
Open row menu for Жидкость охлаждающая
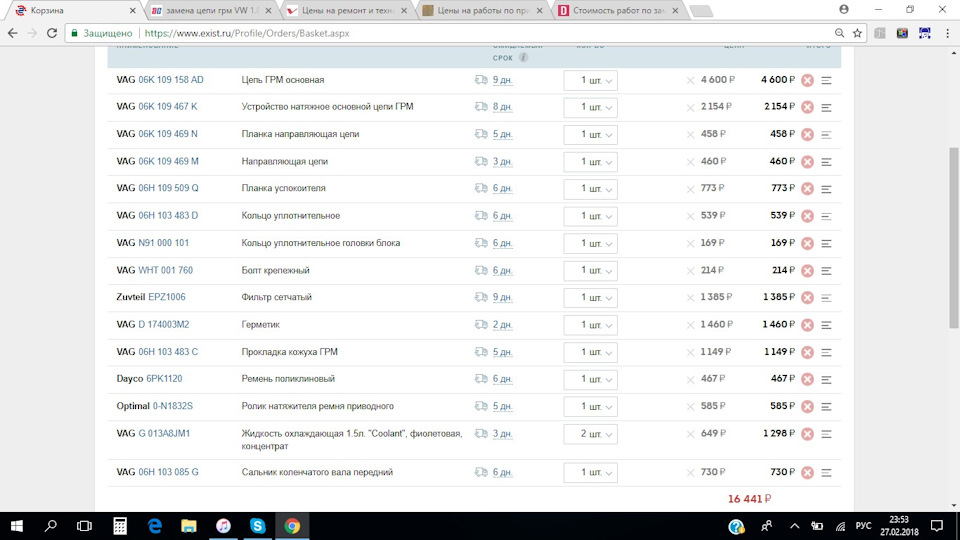click(827, 434)
